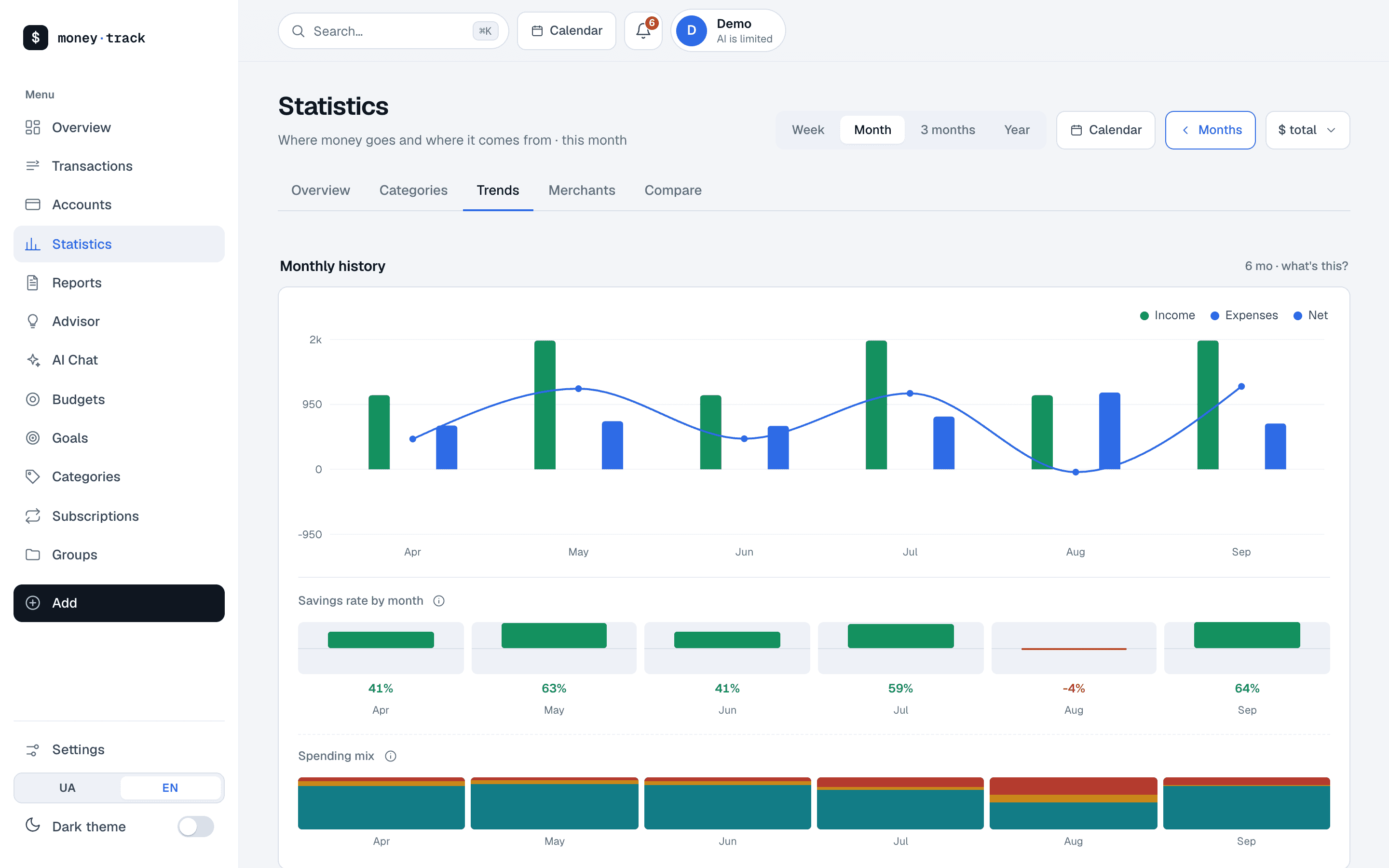Open Settings in sidebar
1389x868 pixels.
tap(119, 750)
